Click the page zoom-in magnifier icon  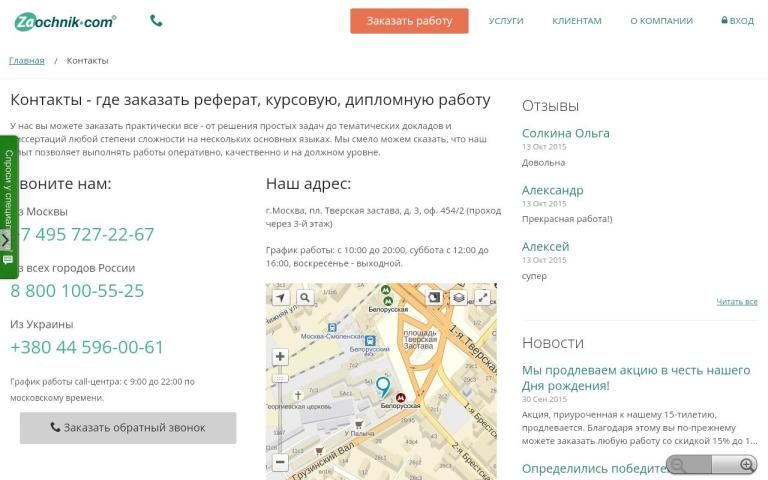click(x=747, y=465)
